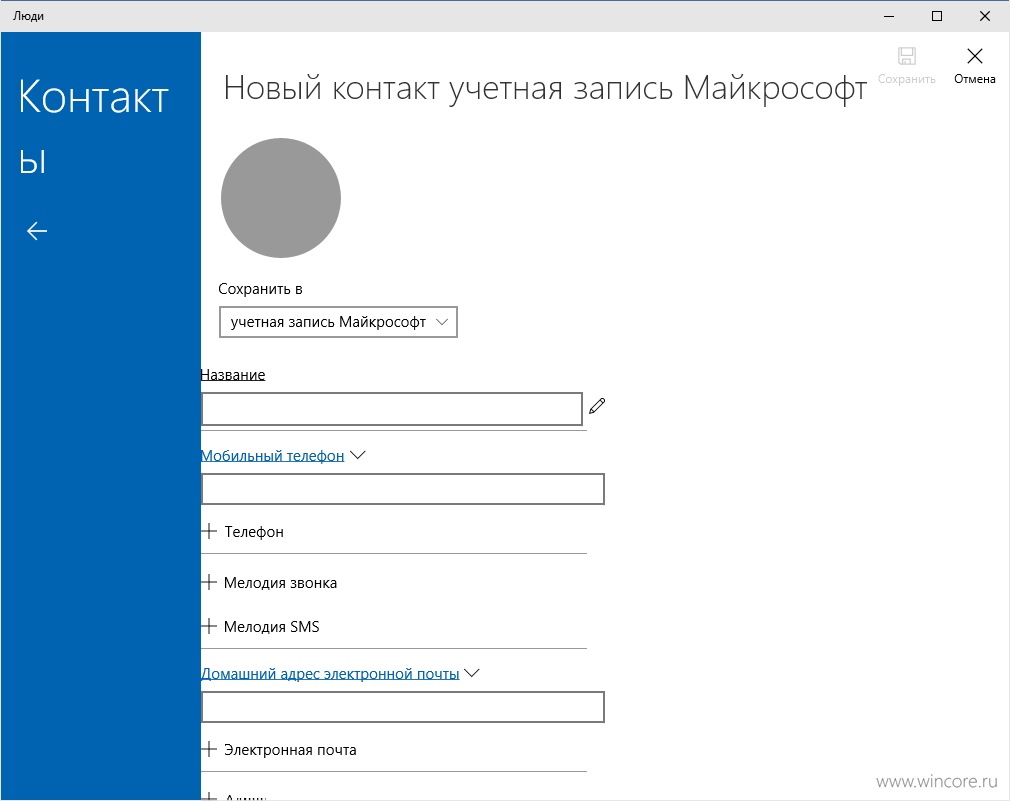Click the plus icon next to Телефон
1010x801 pixels.
pos(209,531)
